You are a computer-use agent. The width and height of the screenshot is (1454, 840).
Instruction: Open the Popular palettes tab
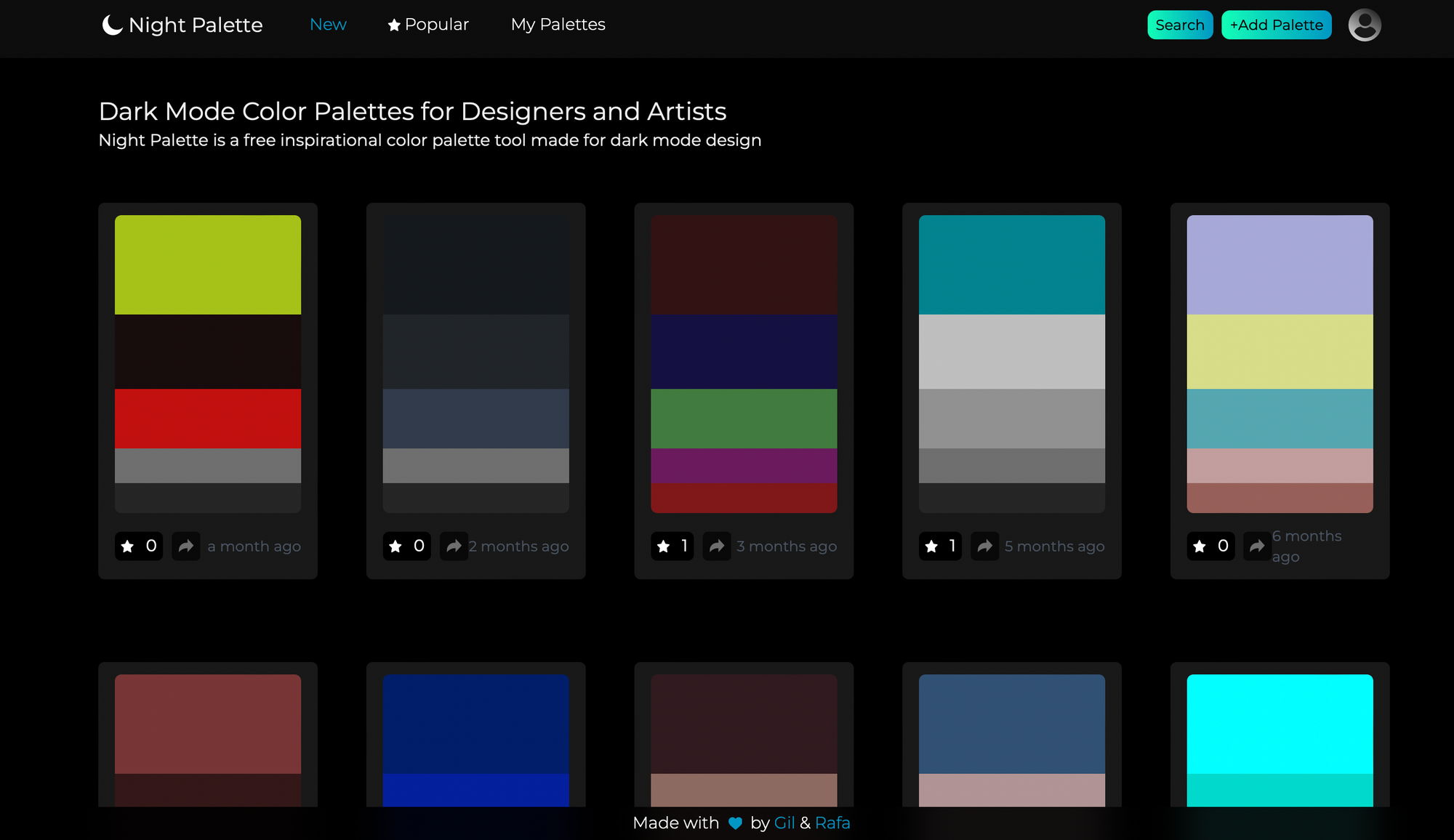click(428, 25)
